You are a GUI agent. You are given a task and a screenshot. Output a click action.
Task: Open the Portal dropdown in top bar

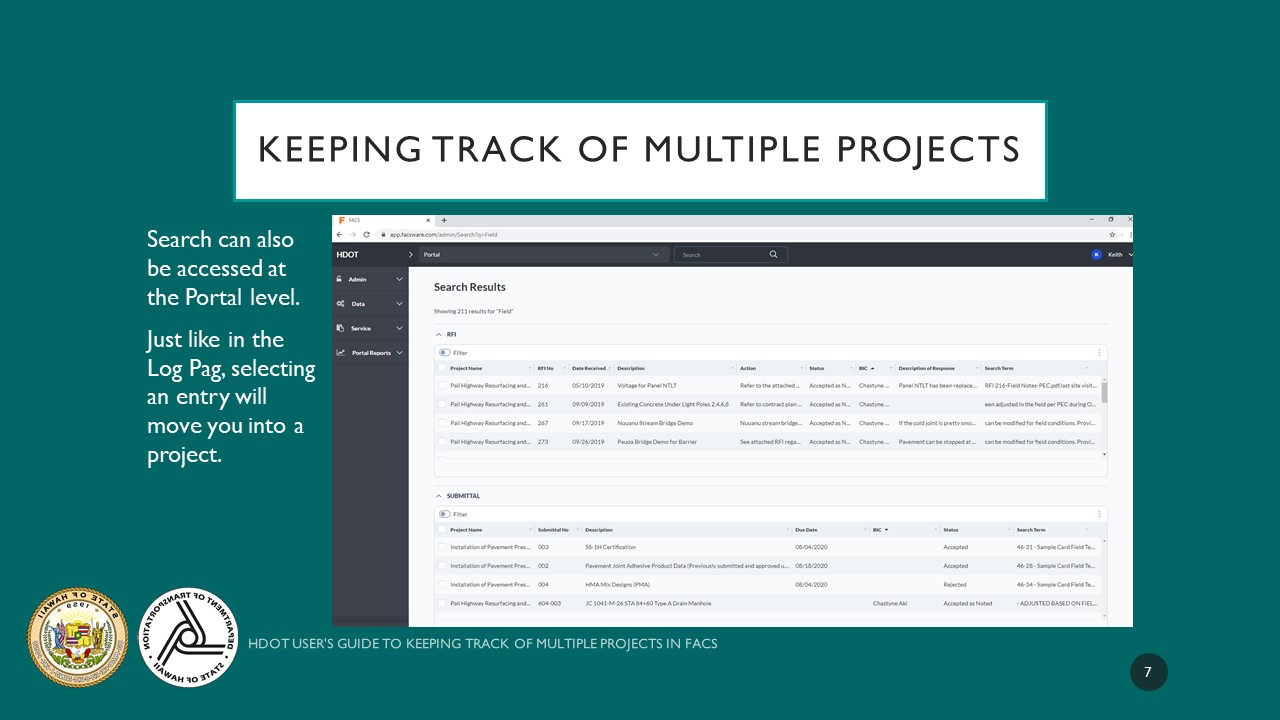click(543, 254)
